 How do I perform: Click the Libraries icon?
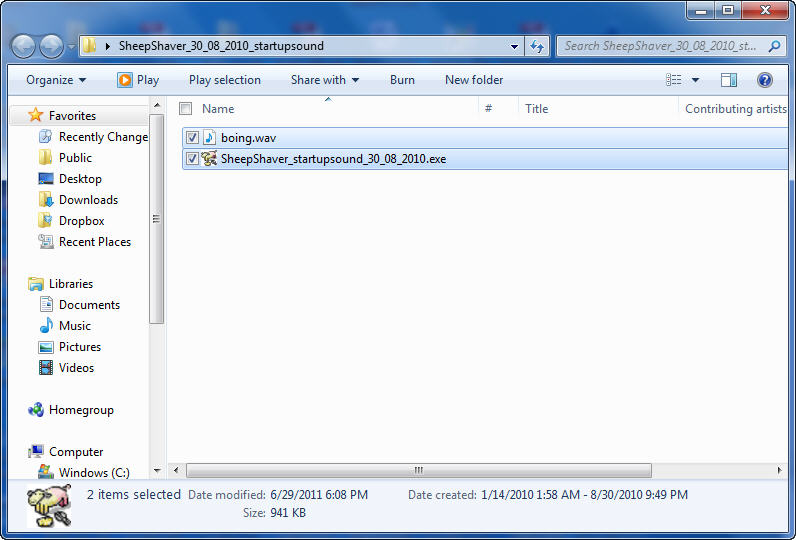tap(36, 284)
